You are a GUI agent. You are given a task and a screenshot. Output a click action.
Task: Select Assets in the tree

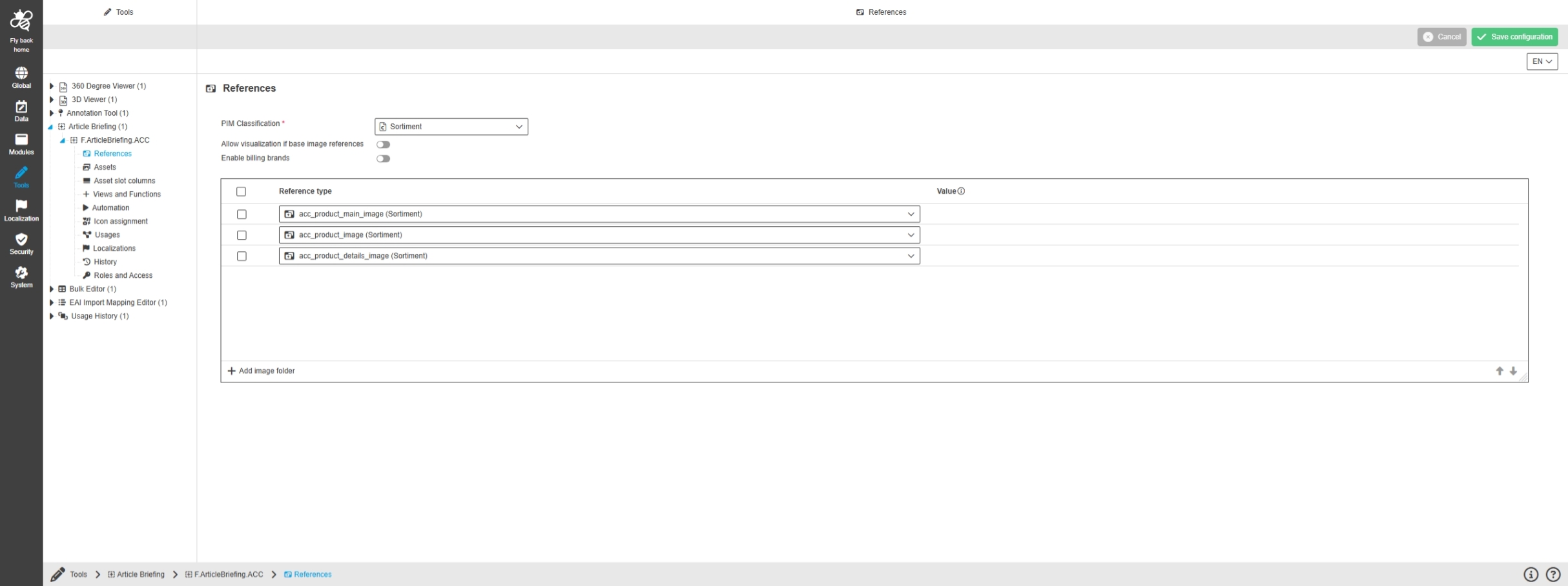pyautogui.click(x=105, y=167)
